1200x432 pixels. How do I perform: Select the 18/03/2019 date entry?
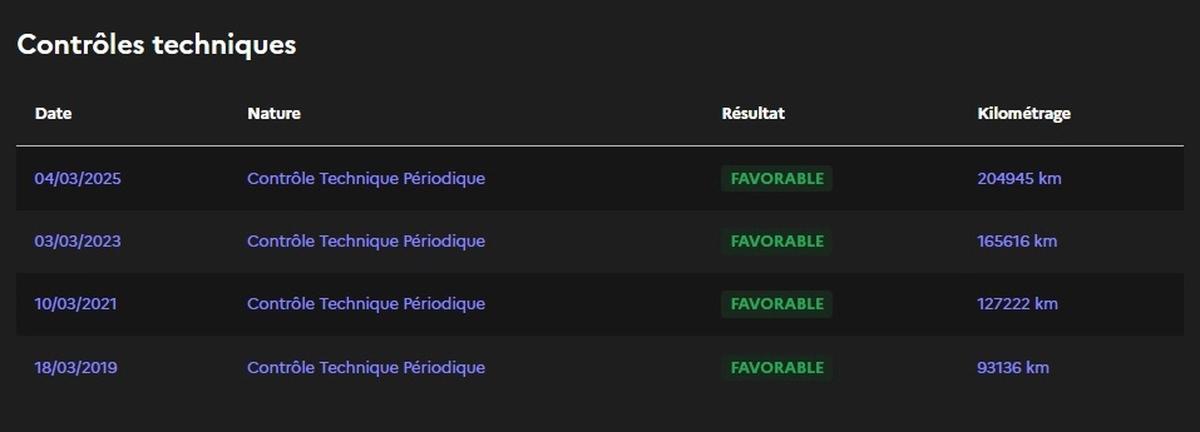point(76,368)
